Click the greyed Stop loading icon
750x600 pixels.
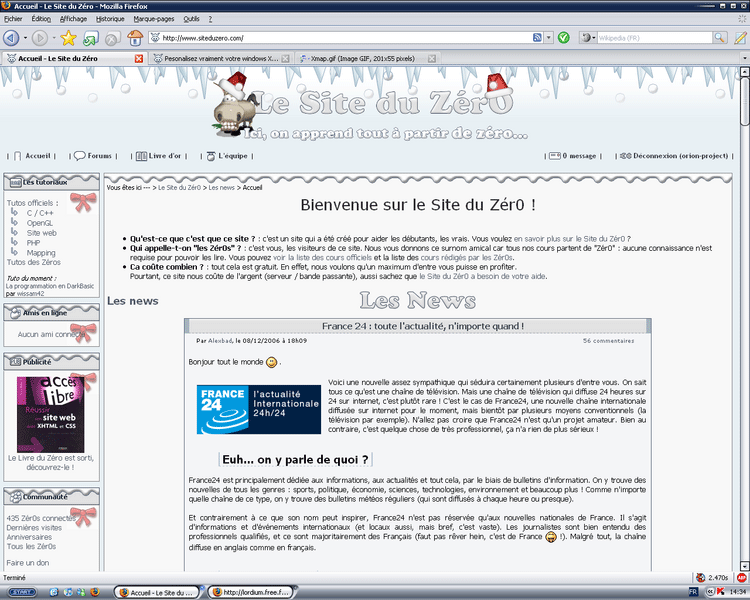(112, 38)
